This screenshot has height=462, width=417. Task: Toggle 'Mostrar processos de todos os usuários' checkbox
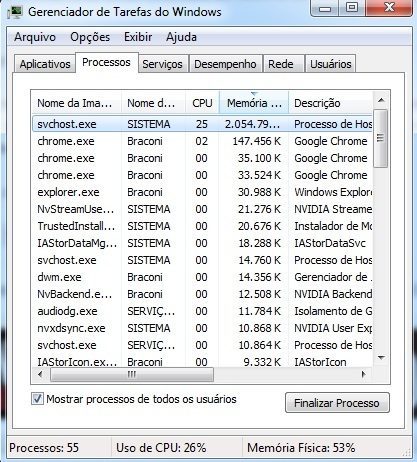pos(37,399)
